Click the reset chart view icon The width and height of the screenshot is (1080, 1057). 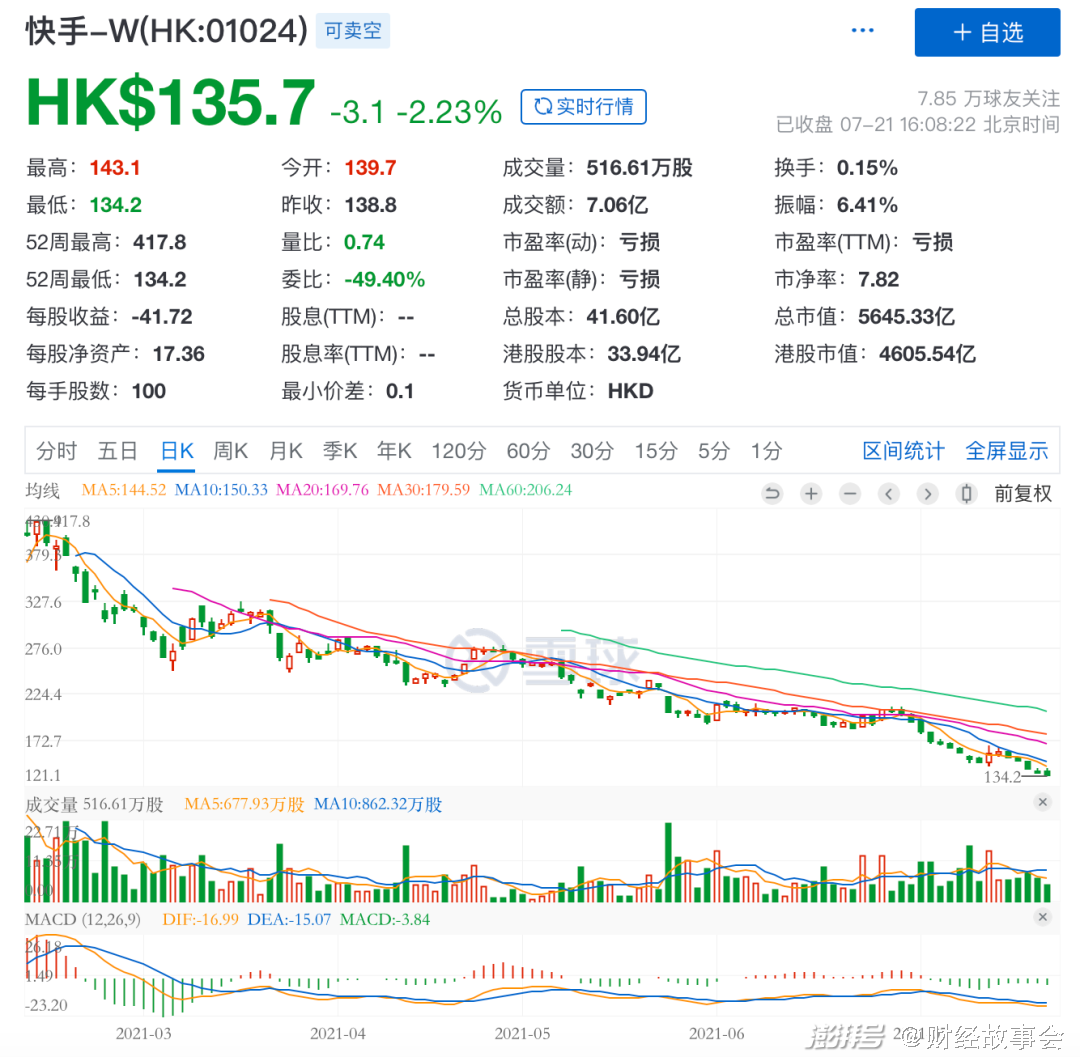(771, 493)
